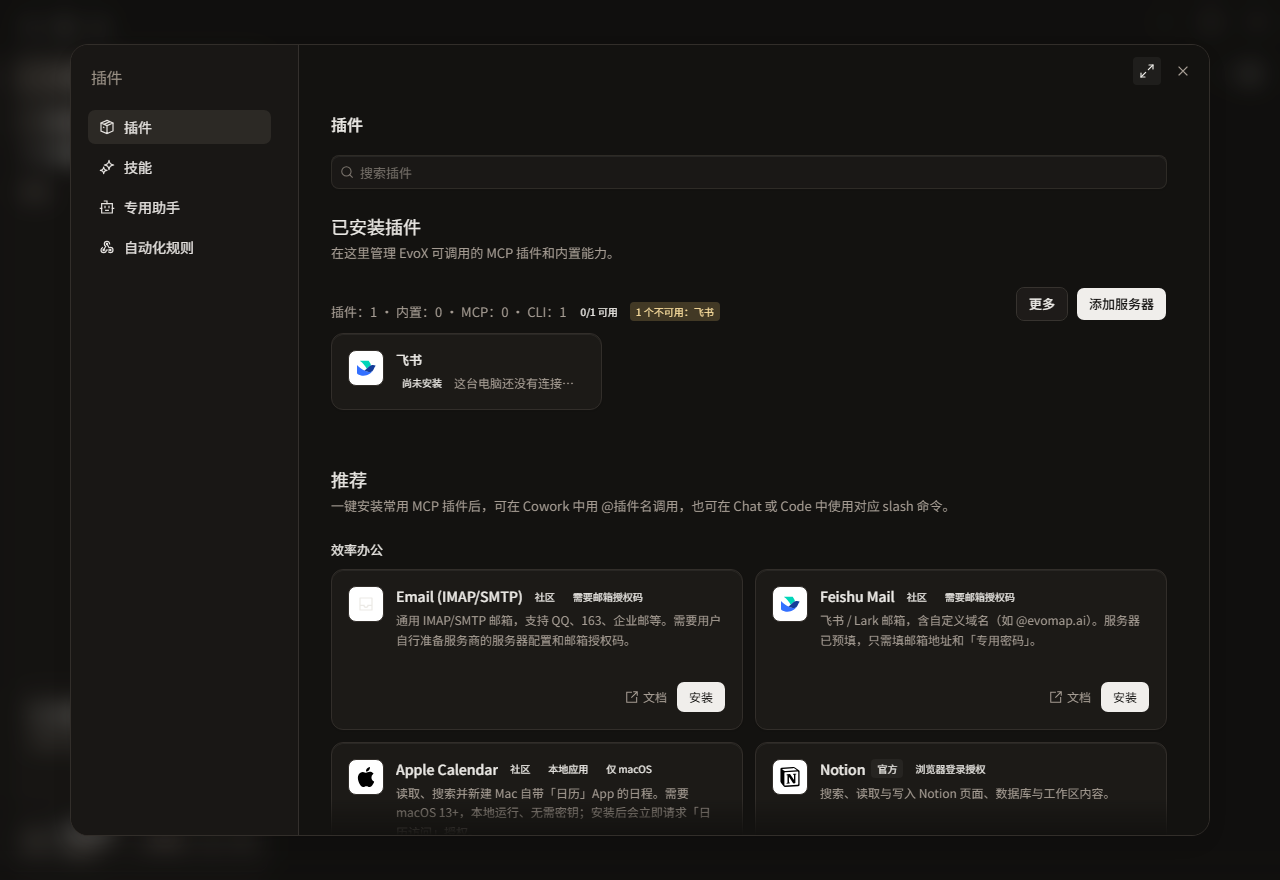Click the Apple Calendar apple logo icon

[366, 777]
